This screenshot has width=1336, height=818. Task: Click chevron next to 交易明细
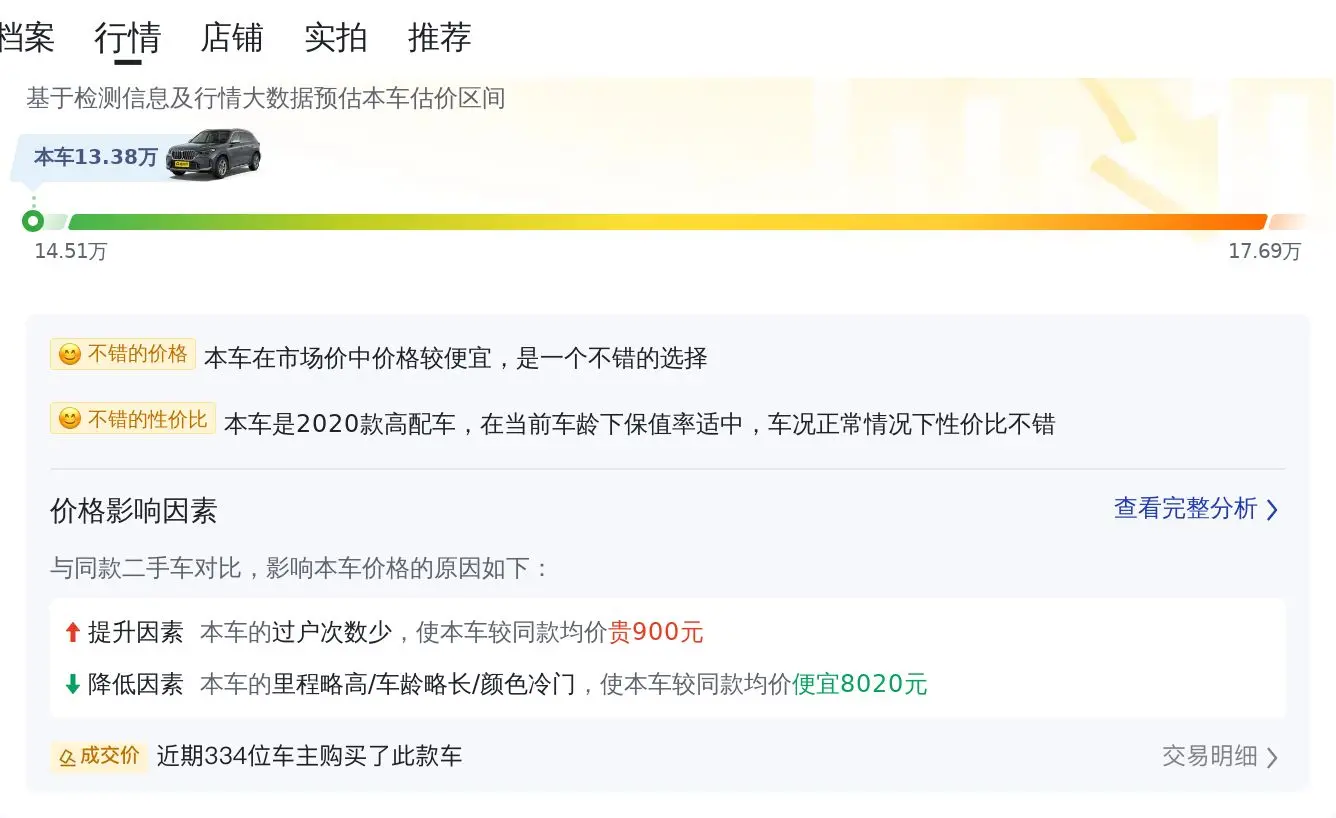point(1272,758)
